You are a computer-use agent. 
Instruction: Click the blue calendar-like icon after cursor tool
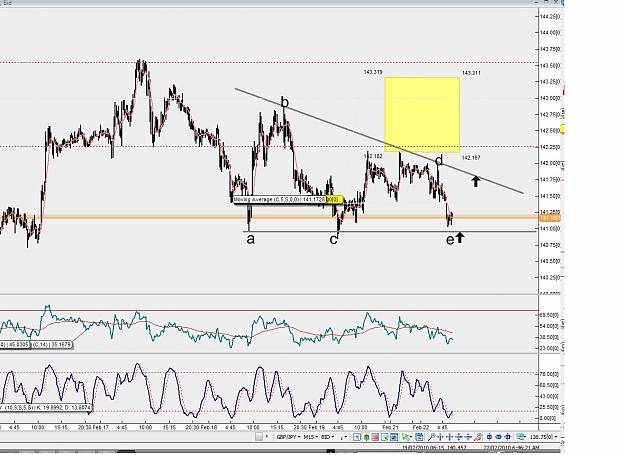pos(419,437)
